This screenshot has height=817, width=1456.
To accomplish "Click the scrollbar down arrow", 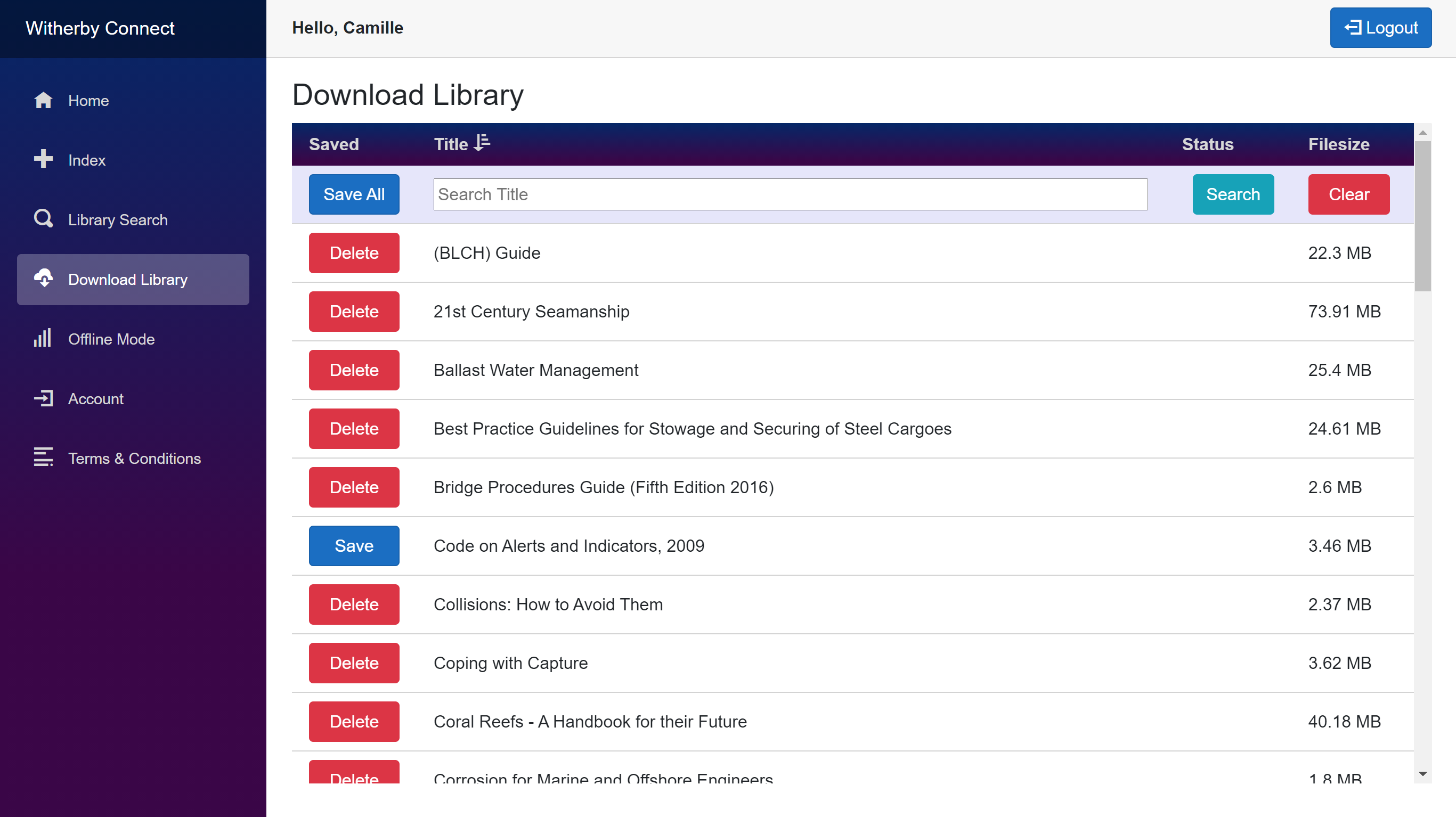I will pyautogui.click(x=1422, y=774).
